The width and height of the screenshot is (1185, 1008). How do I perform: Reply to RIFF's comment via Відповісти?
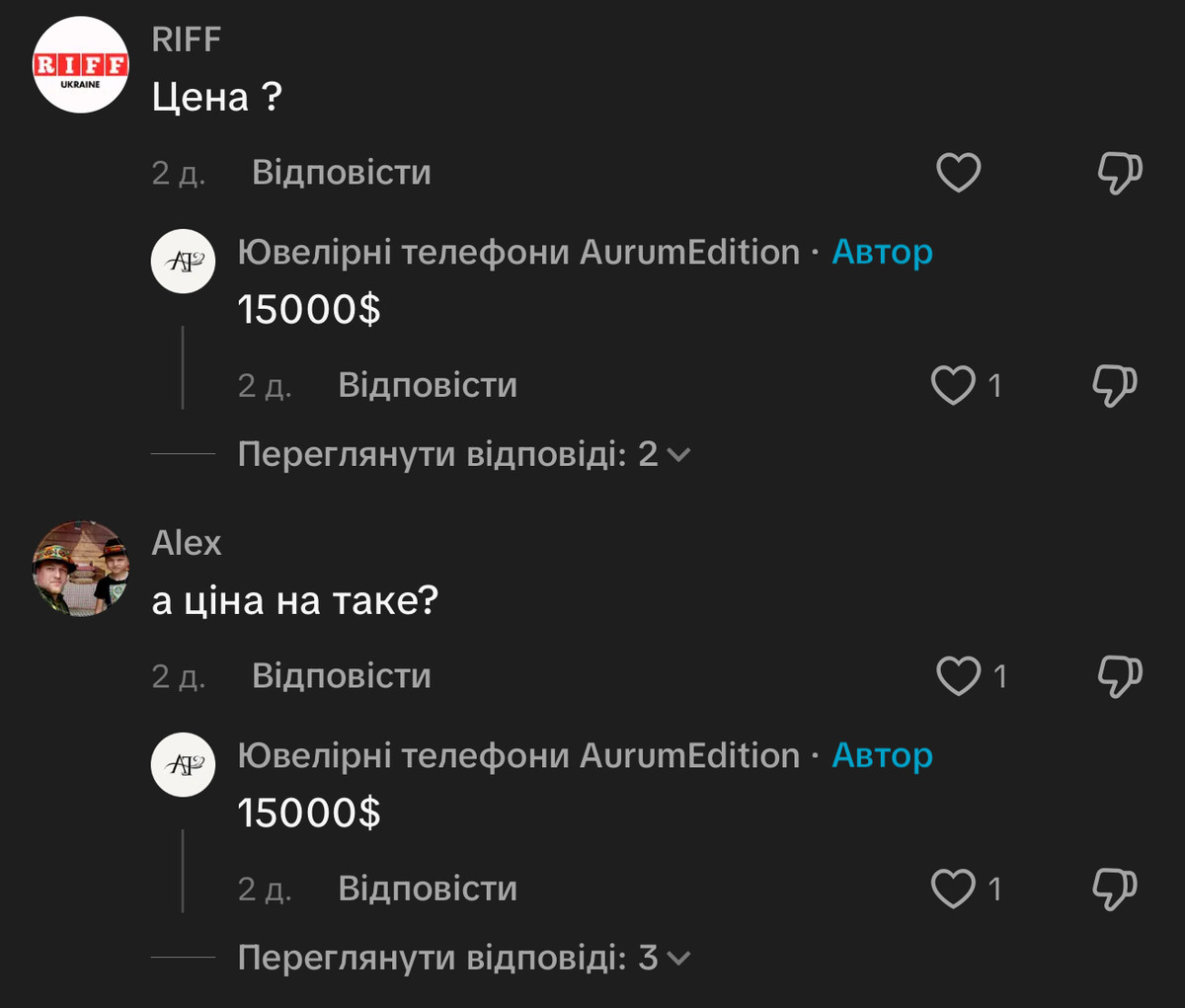pos(341,173)
